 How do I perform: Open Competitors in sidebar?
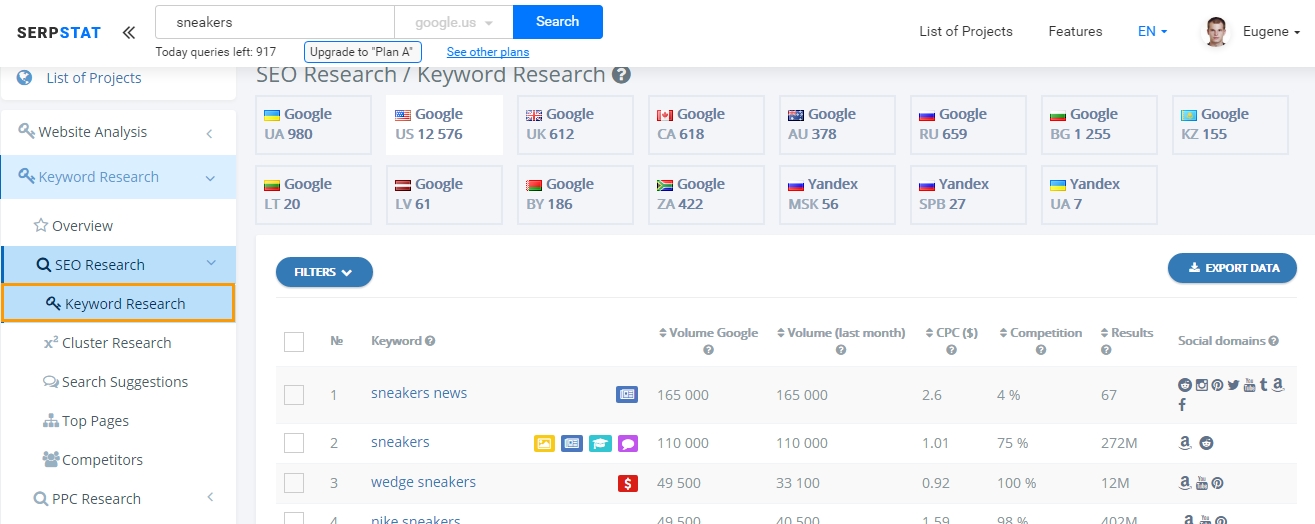[x=92, y=460]
